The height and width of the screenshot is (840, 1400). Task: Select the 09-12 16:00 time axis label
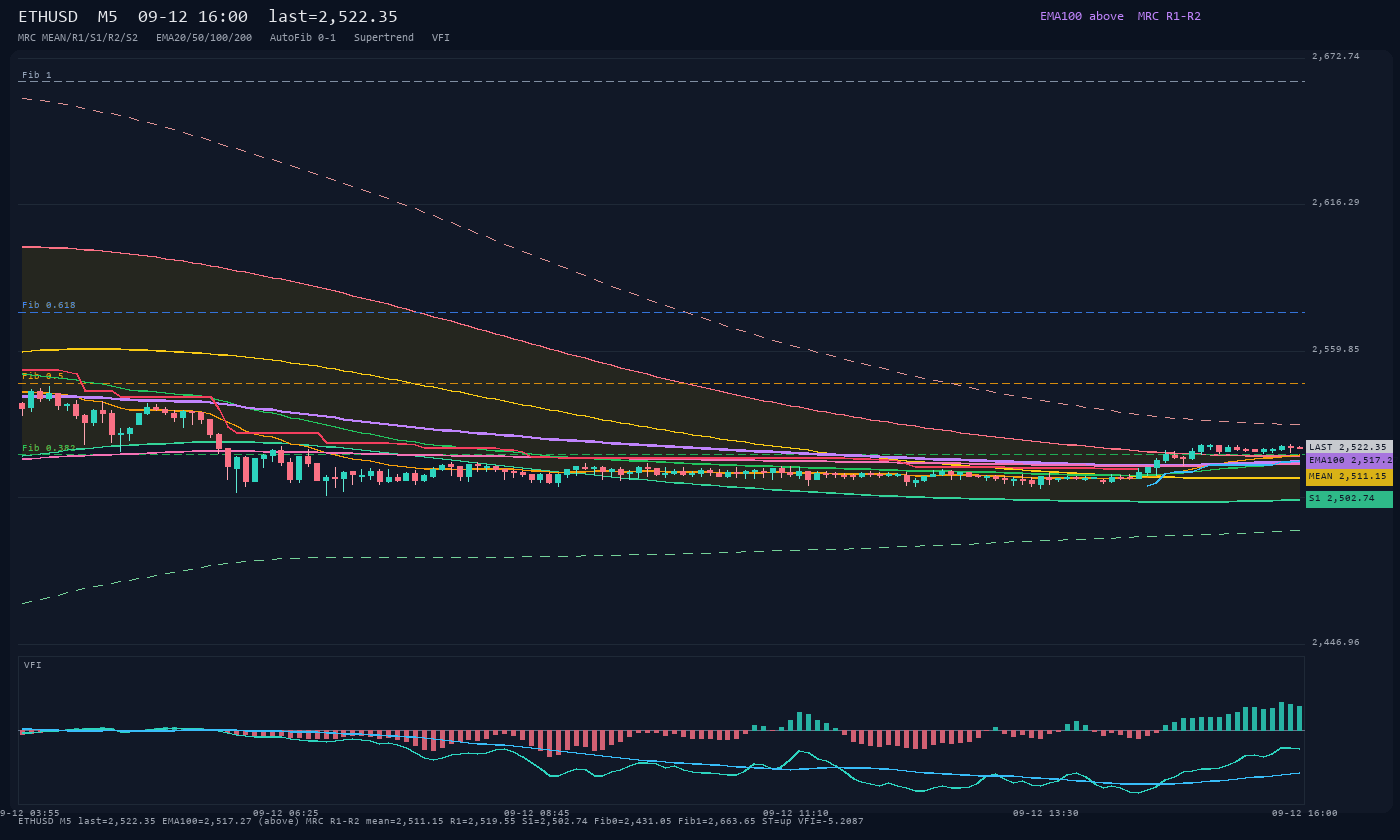[1304, 813]
